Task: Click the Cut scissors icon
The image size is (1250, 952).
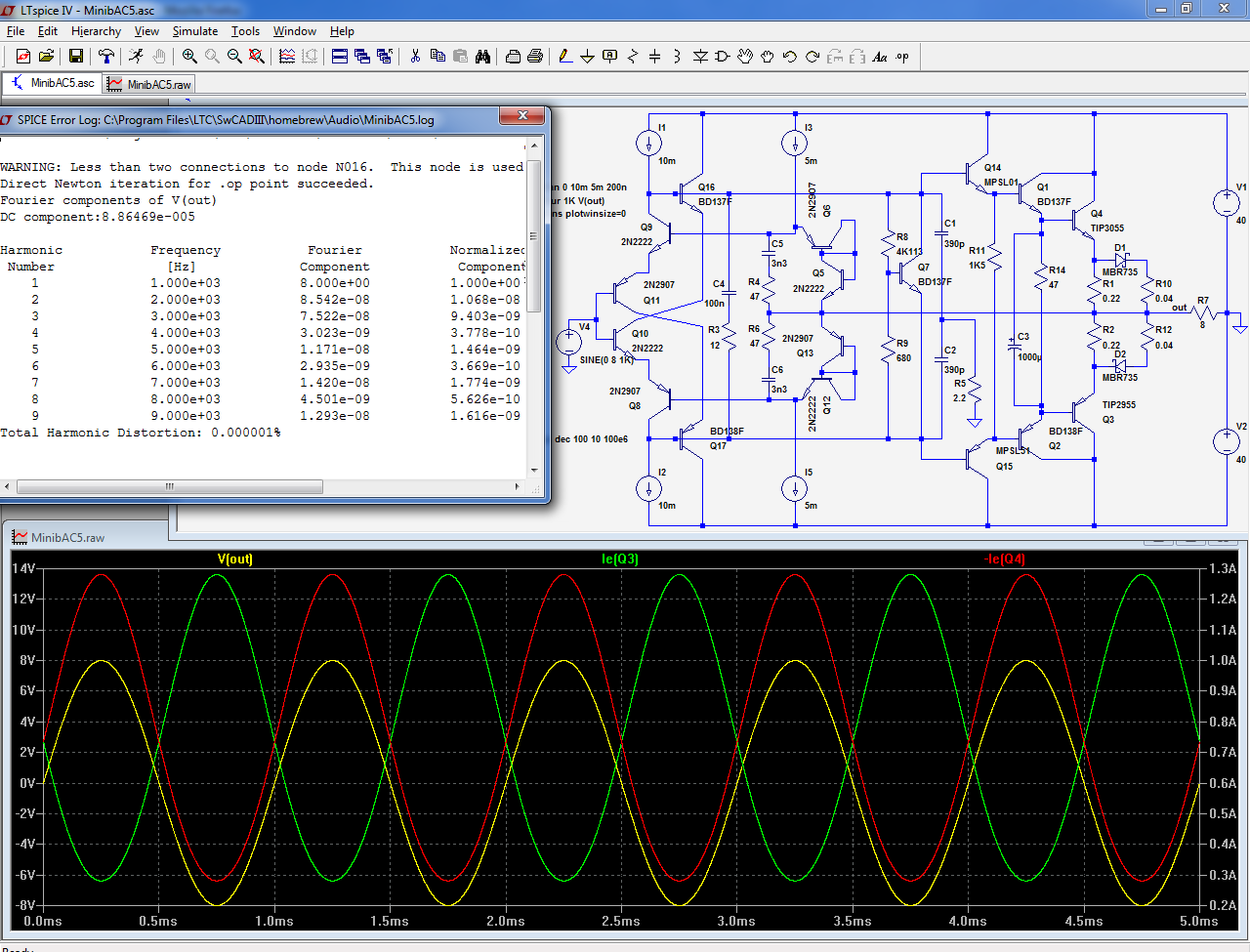Action: (x=415, y=57)
